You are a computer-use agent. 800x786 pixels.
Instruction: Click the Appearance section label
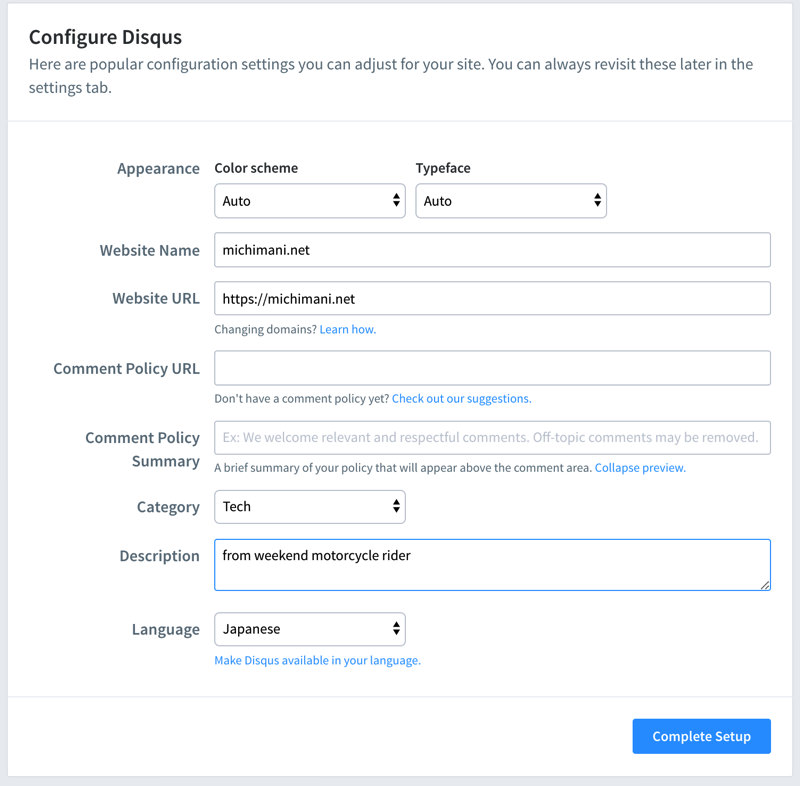158,168
